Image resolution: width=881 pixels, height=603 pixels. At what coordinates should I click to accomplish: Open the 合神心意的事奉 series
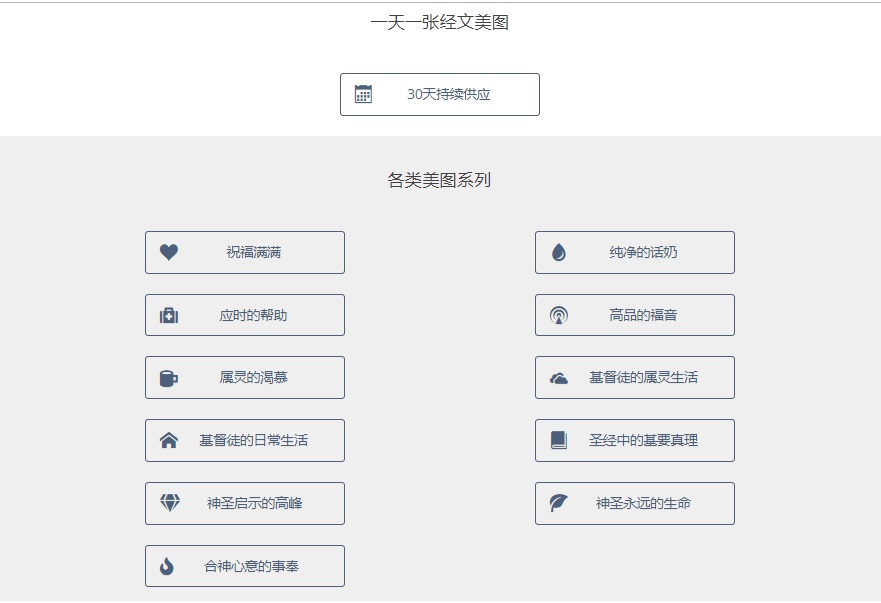tap(251, 567)
